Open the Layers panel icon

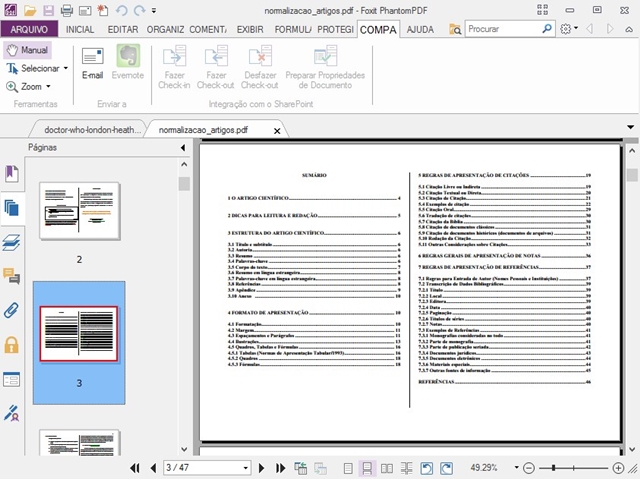pos(11,242)
